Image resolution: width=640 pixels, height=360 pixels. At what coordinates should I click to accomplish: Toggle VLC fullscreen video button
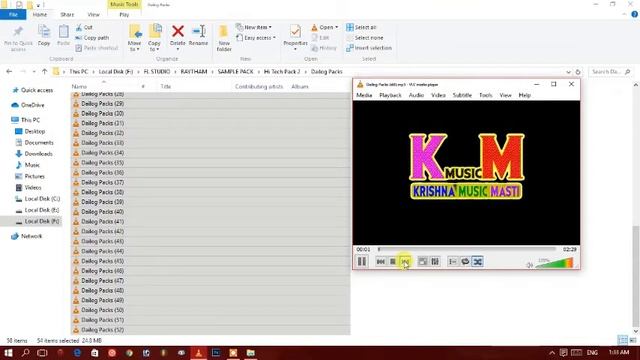pyautogui.click(x=423, y=262)
